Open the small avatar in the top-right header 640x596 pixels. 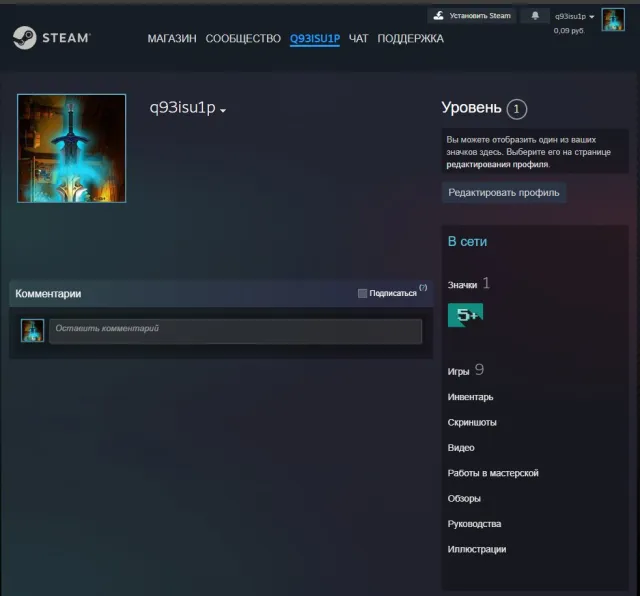(613, 19)
